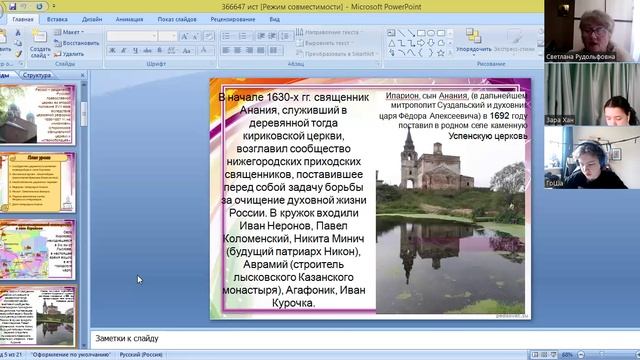Click Выровнять текст button
Viewport: 640px width, 360px height.
pyautogui.click(x=325, y=43)
